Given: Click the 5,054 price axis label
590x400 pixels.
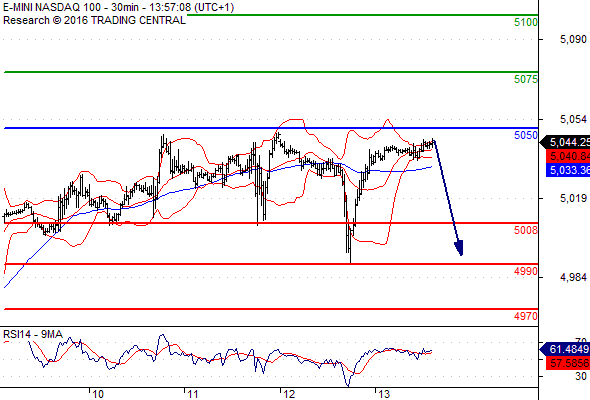Looking at the screenshot, I should click(x=573, y=119).
